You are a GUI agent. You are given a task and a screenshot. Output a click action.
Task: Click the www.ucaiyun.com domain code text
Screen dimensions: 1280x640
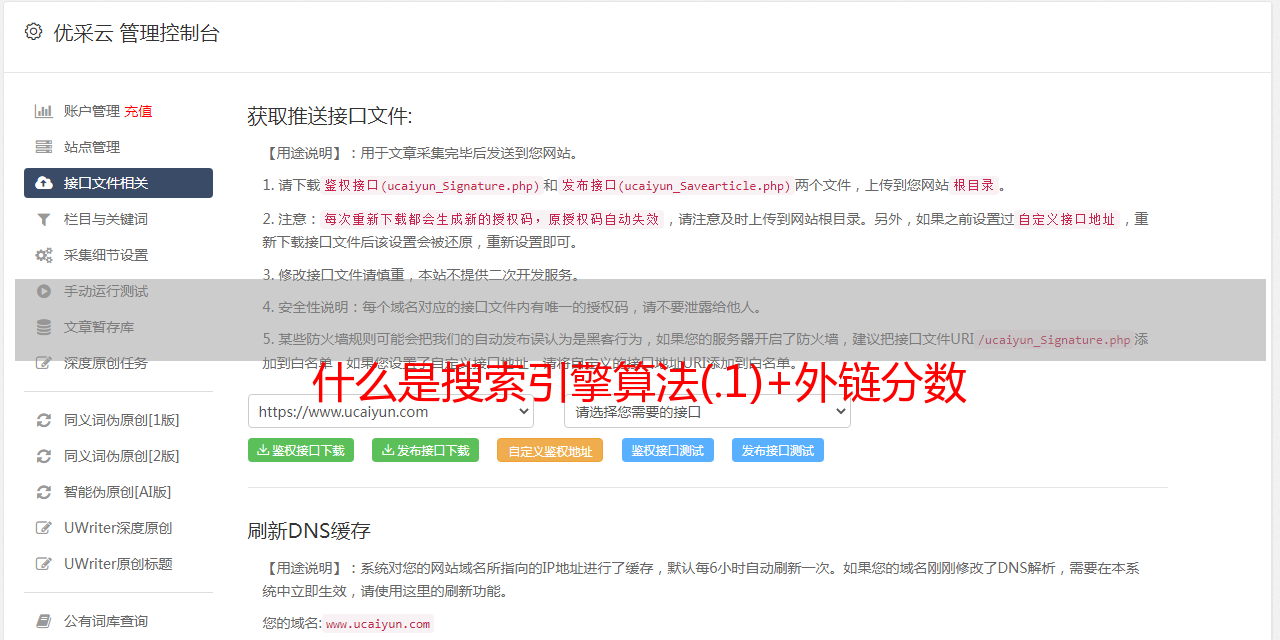[378, 624]
